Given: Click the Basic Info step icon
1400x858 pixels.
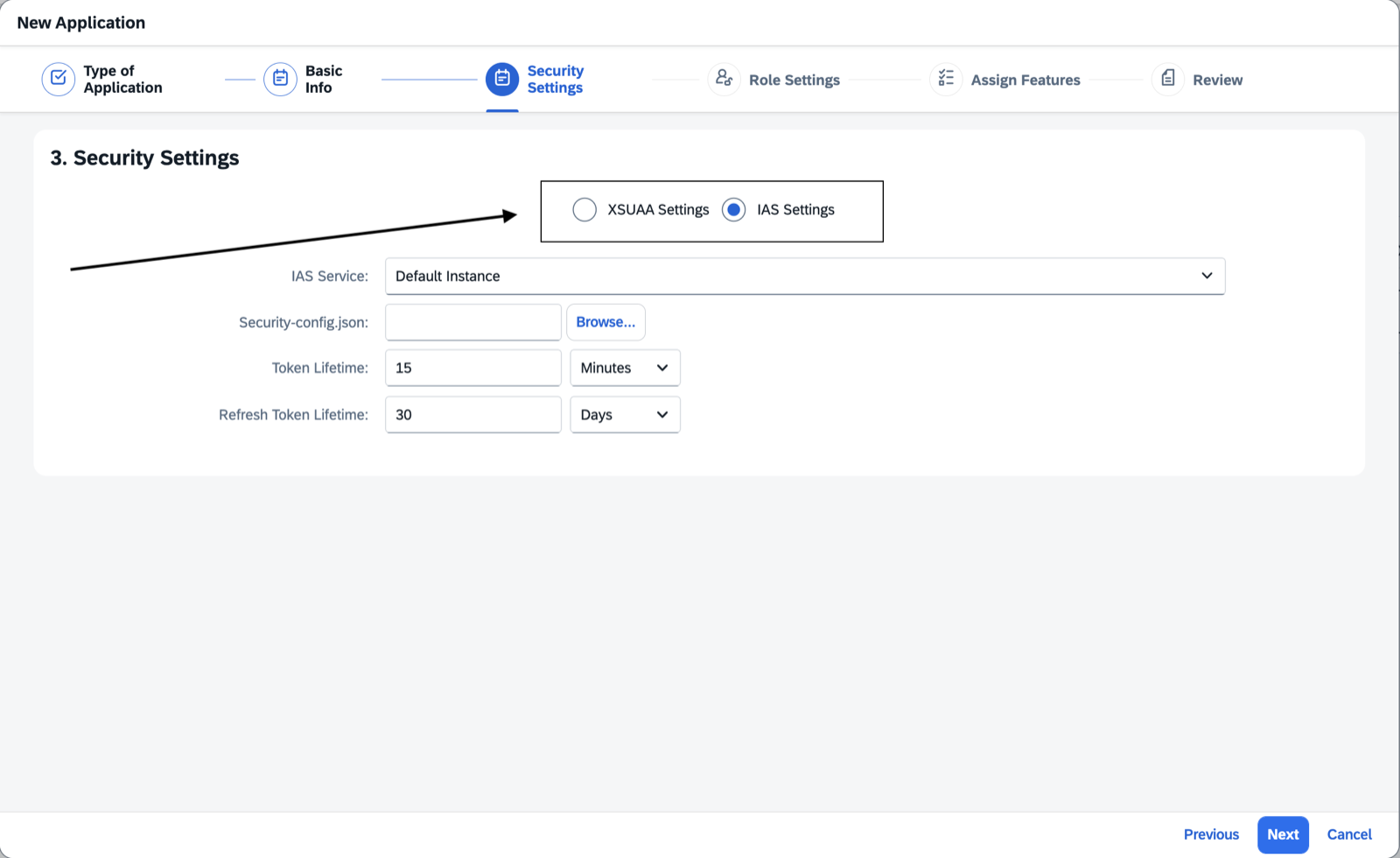Looking at the screenshot, I should 280,79.
